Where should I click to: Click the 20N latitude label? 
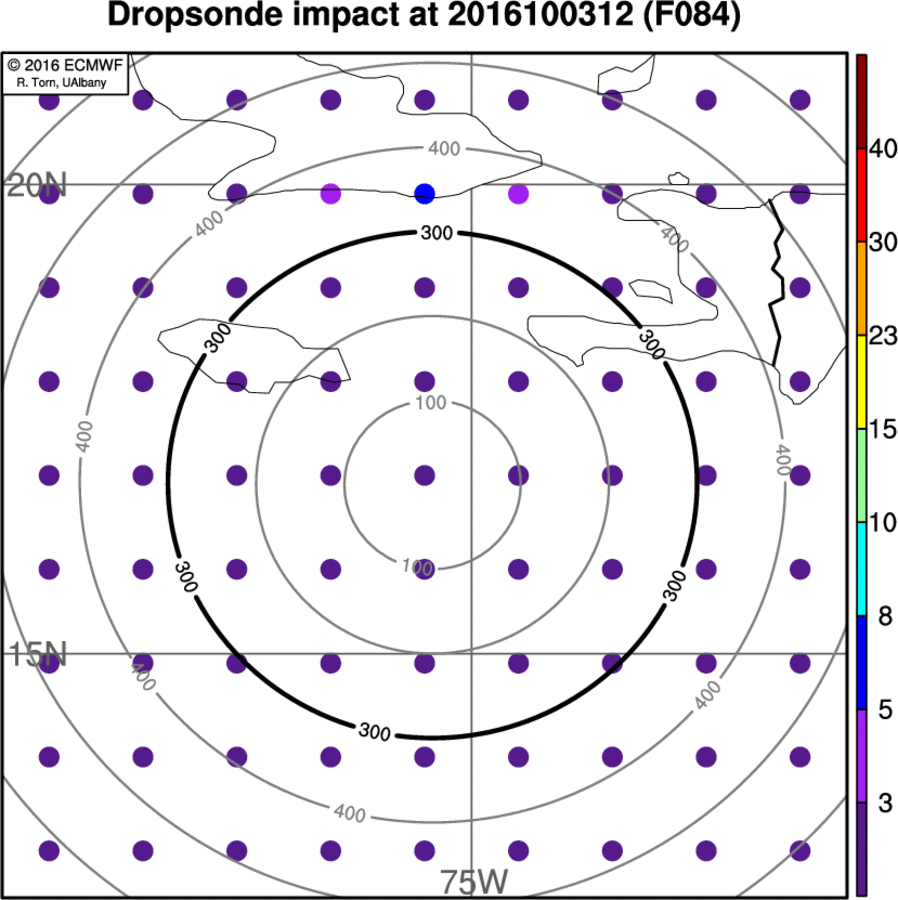37,185
